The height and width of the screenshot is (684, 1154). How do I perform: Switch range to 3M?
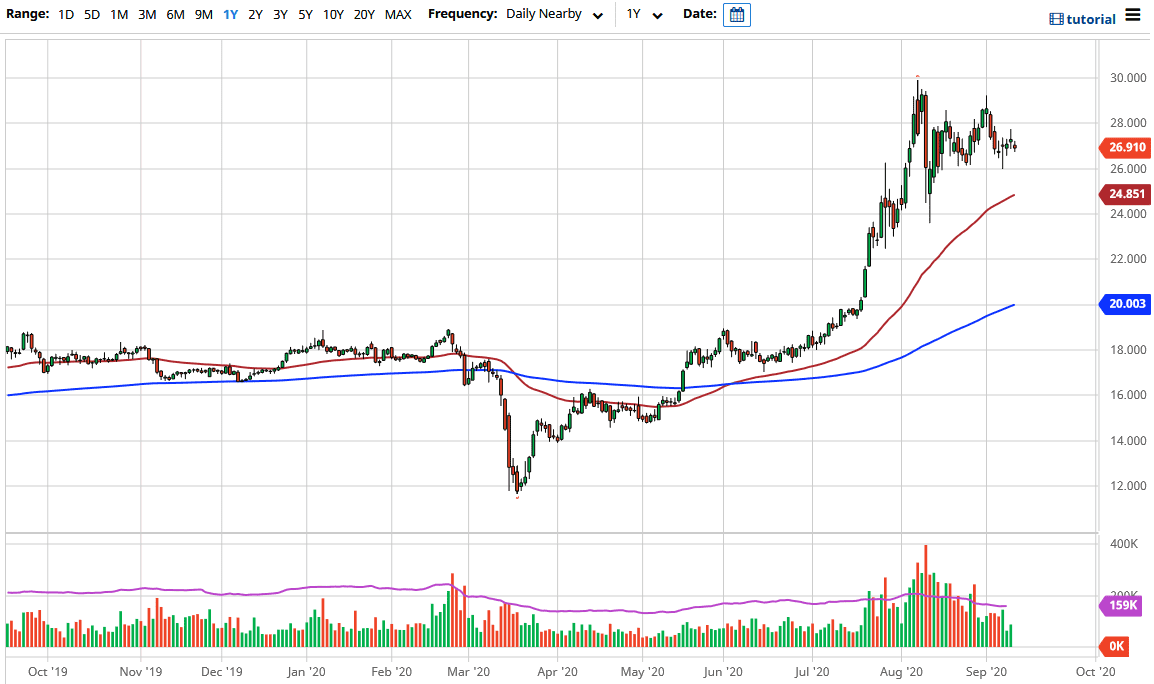(147, 15)
